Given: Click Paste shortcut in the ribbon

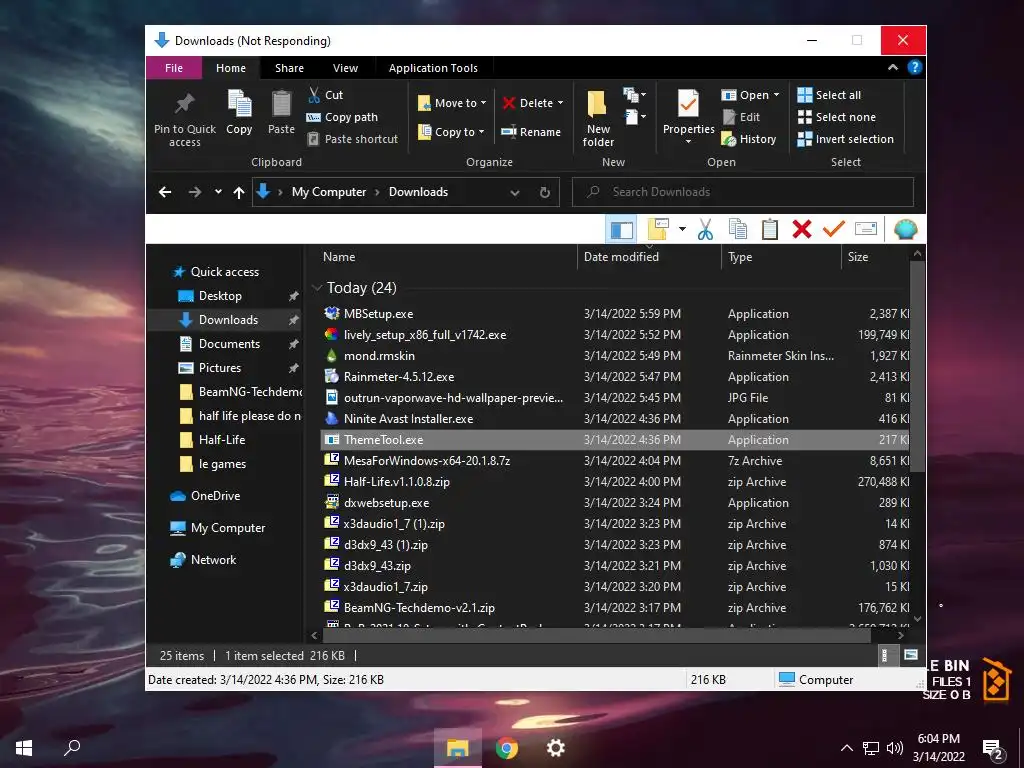Looking at the screenshot, I should tap(352, 138).
